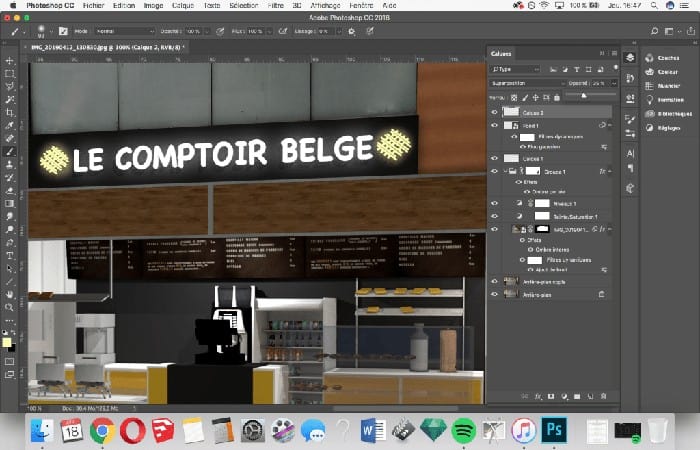
Task: Open the brush Mode dropdown (Normal)
Action: pyautogui.click(x=125, y=31)
